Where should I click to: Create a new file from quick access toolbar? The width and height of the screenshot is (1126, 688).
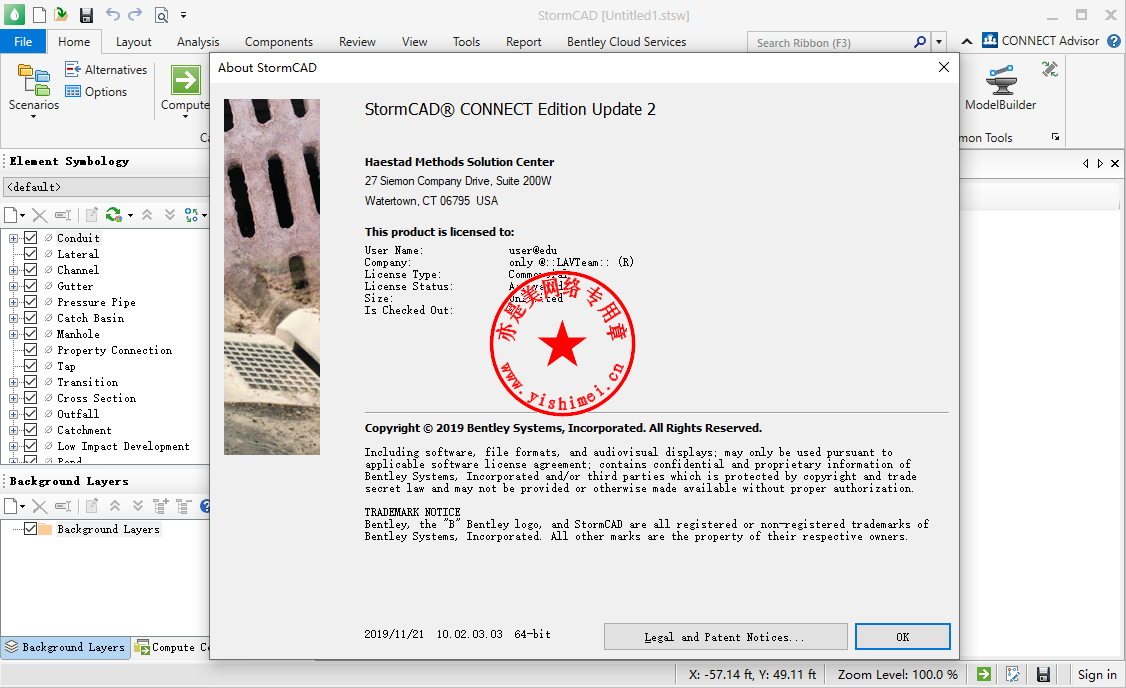[39, 14]
